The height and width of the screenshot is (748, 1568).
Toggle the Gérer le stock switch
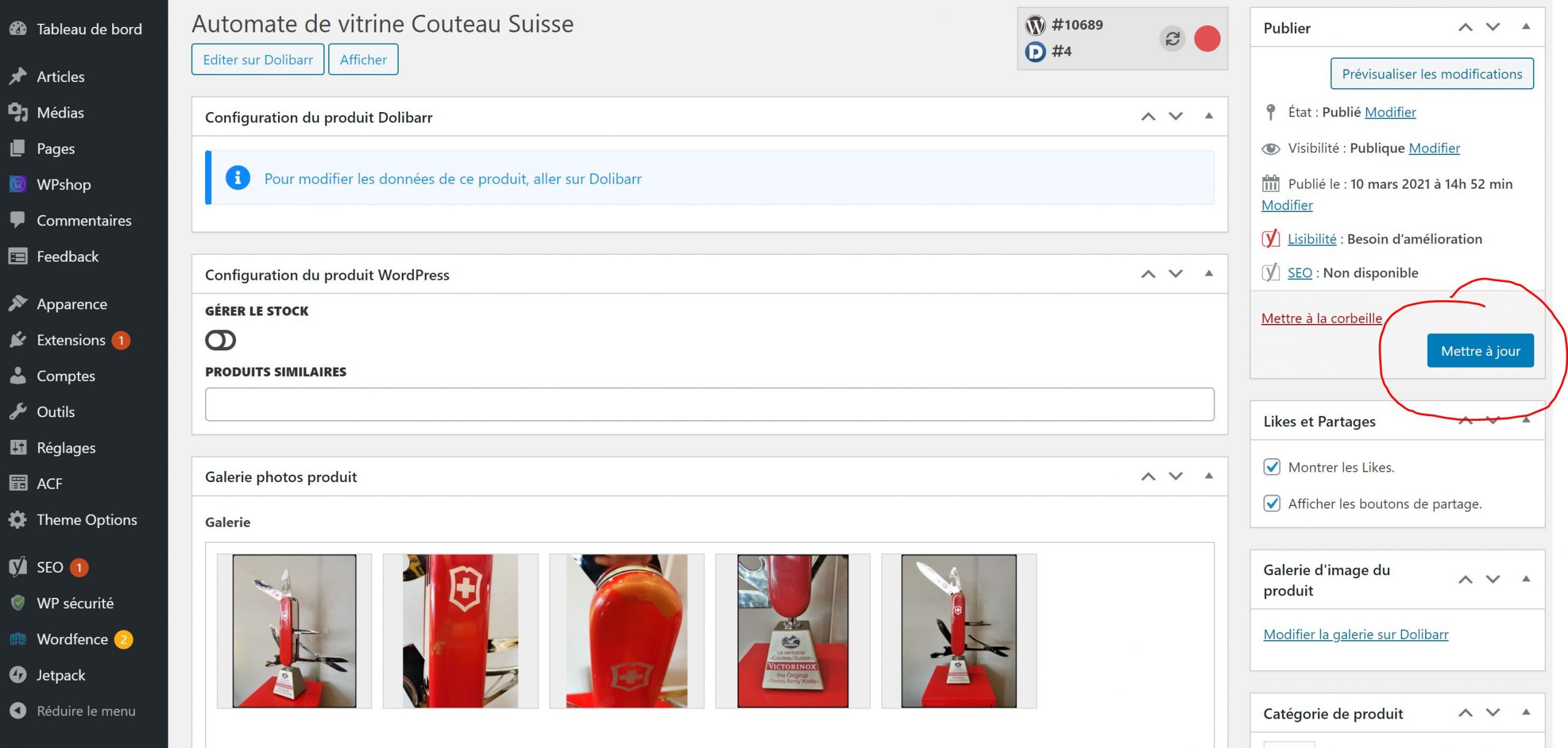tap(221, 340)
